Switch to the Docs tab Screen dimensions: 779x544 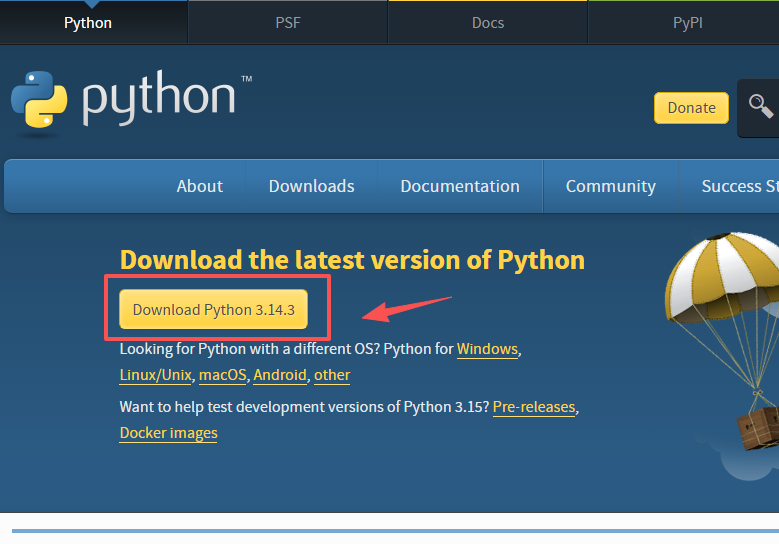pos(488,23)
